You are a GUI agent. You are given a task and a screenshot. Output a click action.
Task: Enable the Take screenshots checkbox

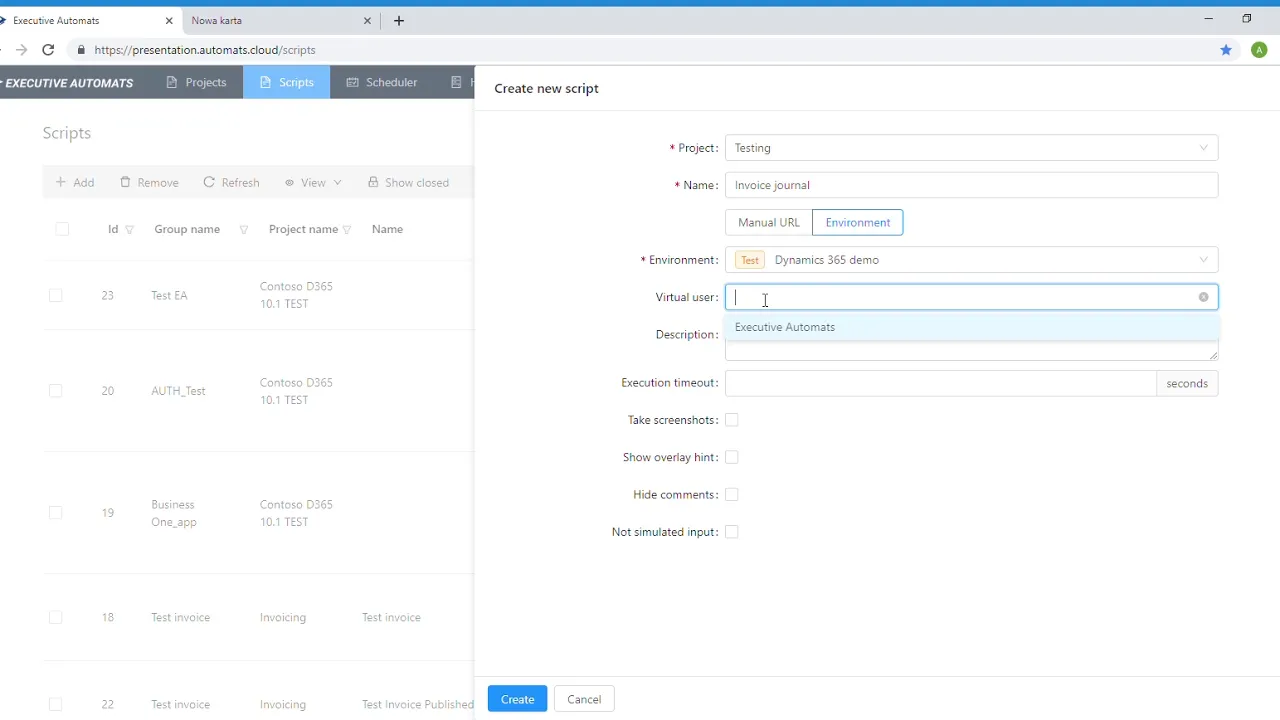coord(731,420)
